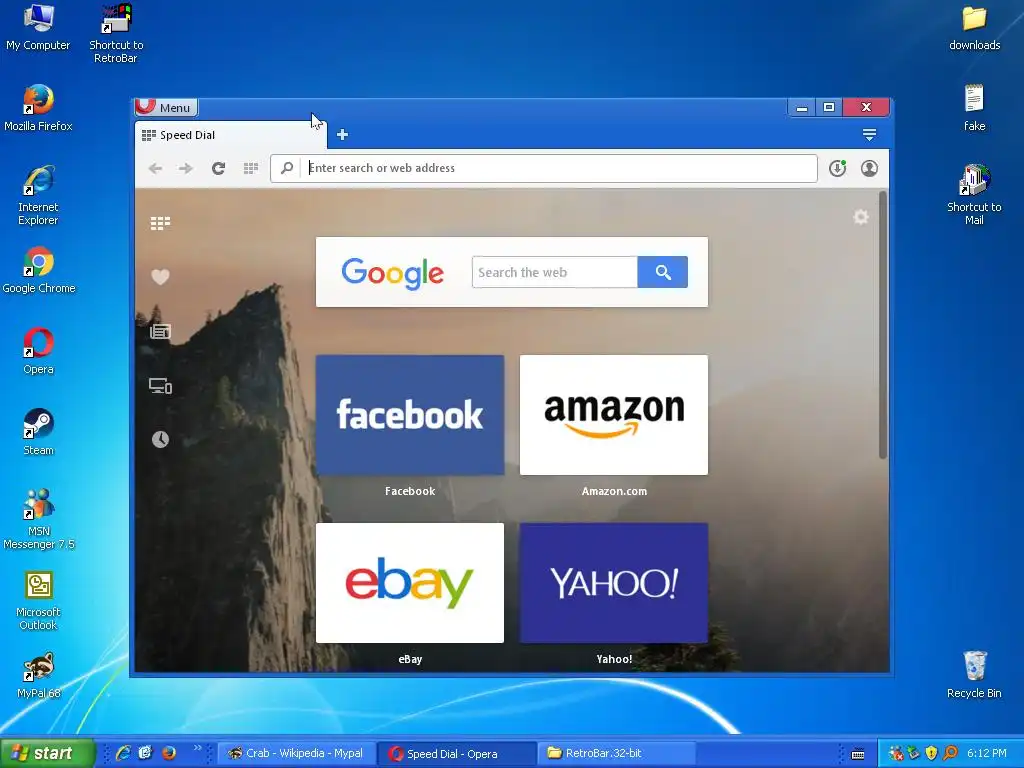
Task: Focus the search or web address field
Action: 543,168
